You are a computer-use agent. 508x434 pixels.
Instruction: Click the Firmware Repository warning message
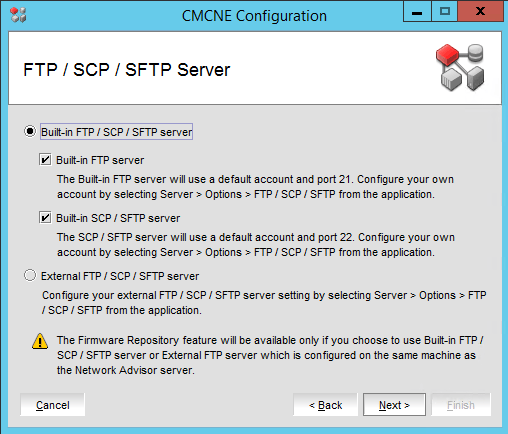click(x=269, y=355)
